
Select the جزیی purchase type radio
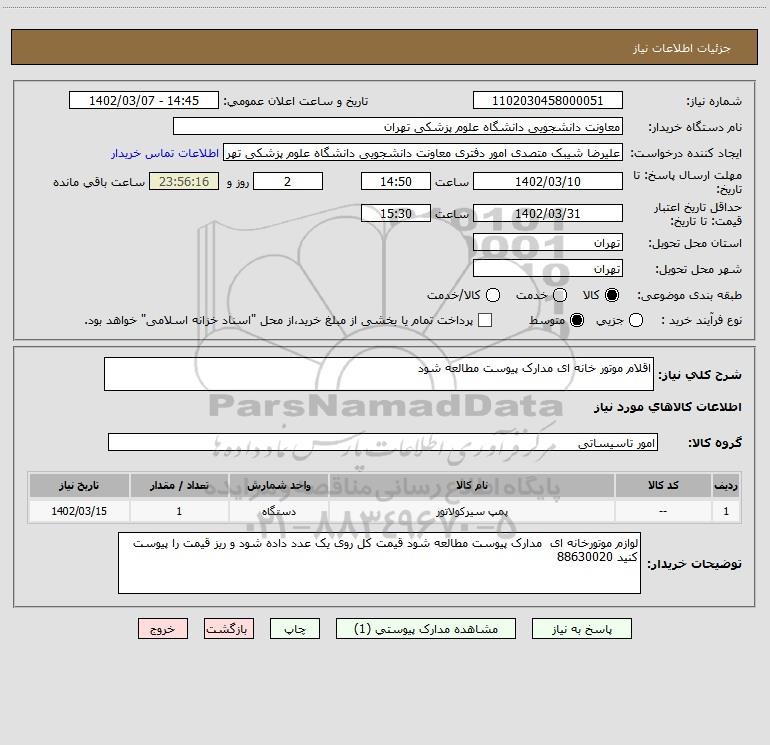click(x=636, y=321)
